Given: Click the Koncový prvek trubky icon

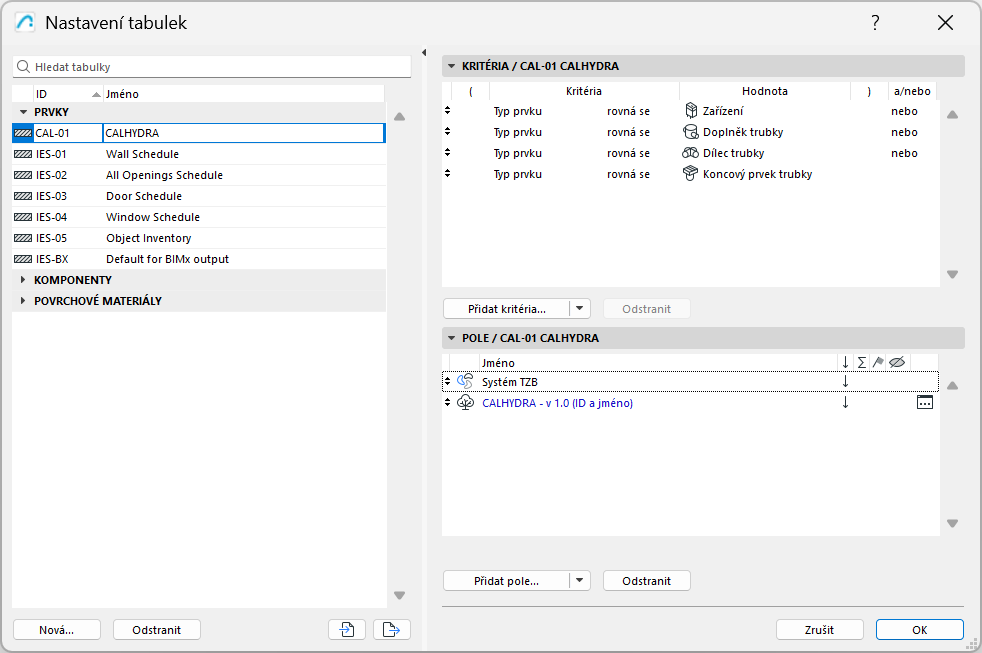Looking at the screenshot, I should [x=690, y=174].
